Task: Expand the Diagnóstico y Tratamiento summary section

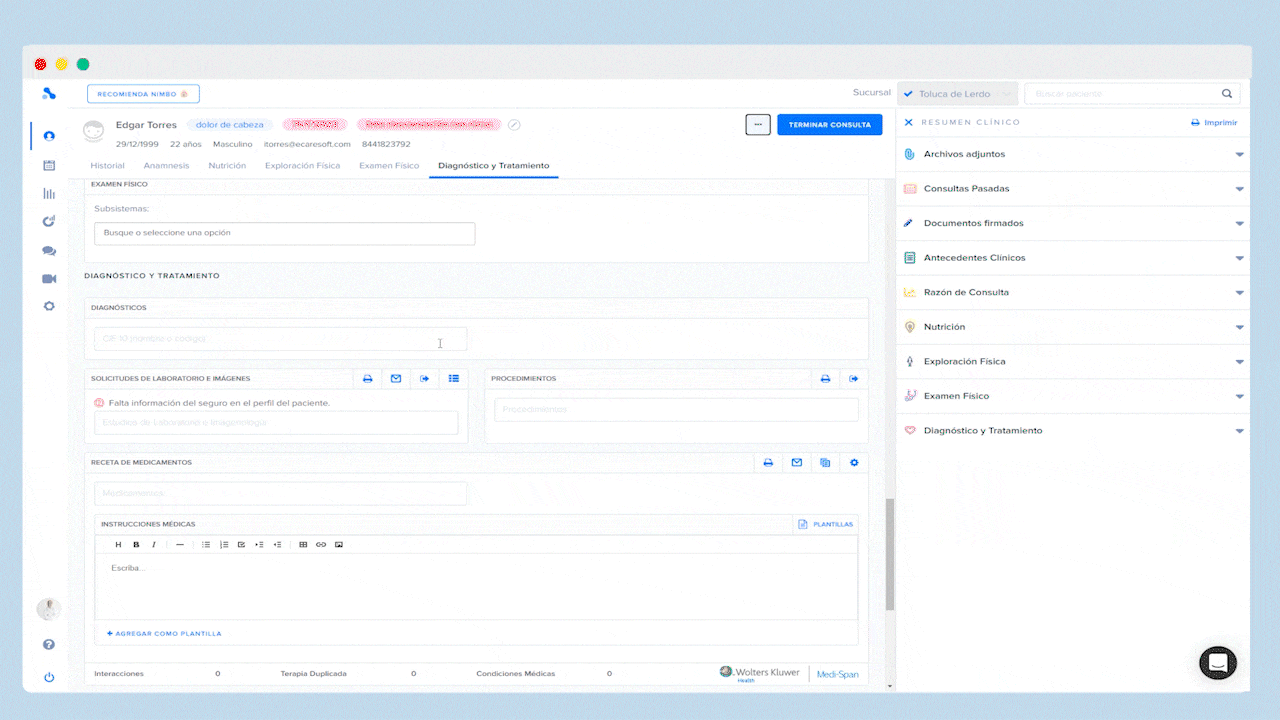Action: (x=1072, y=431)
